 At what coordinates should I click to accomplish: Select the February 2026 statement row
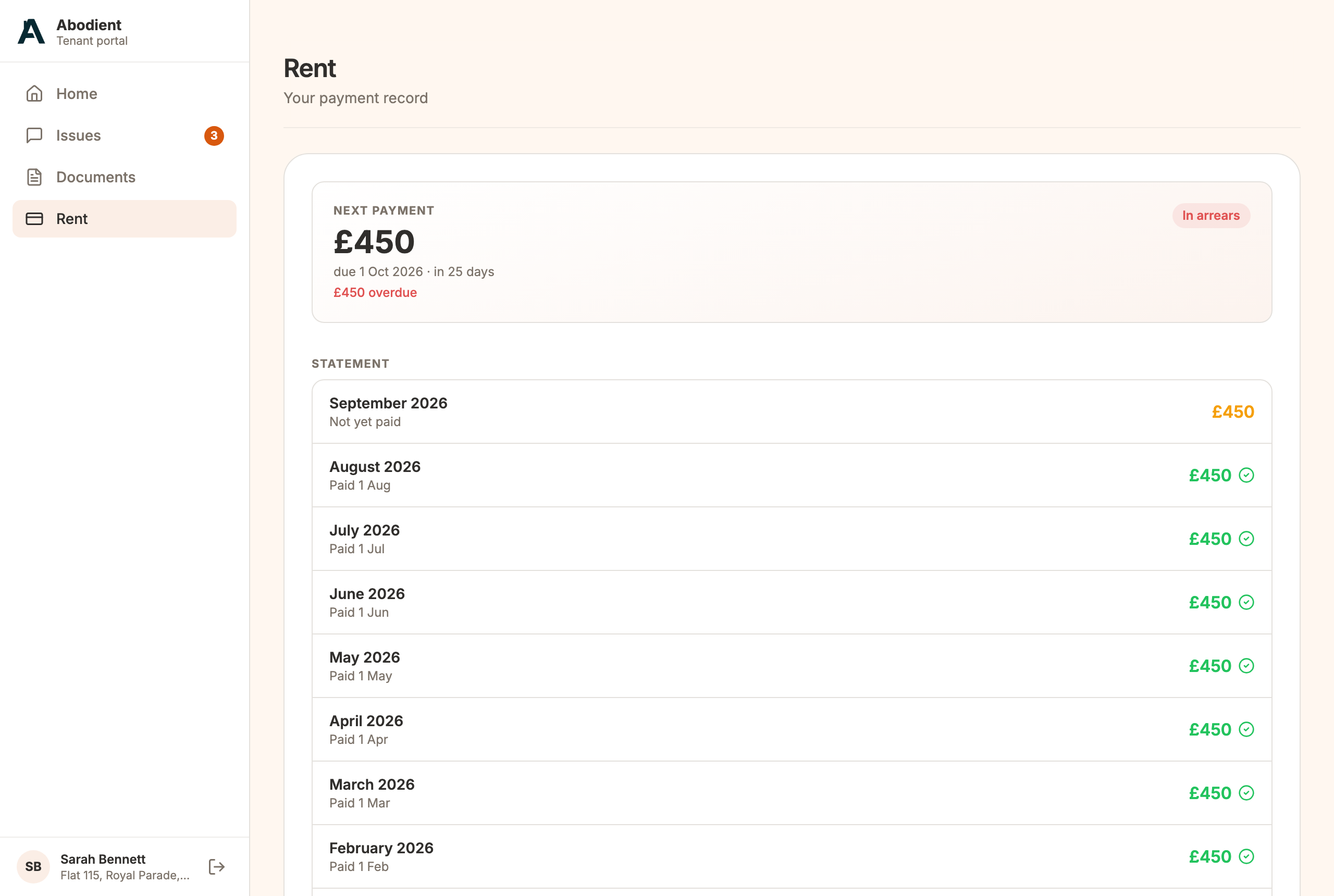[x=792, y=856]
